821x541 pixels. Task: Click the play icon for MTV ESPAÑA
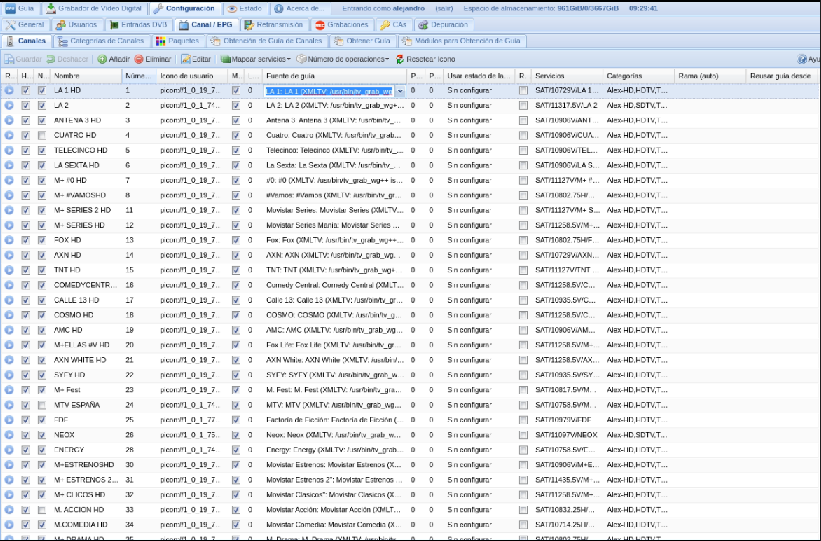click(x=9, y=405)
